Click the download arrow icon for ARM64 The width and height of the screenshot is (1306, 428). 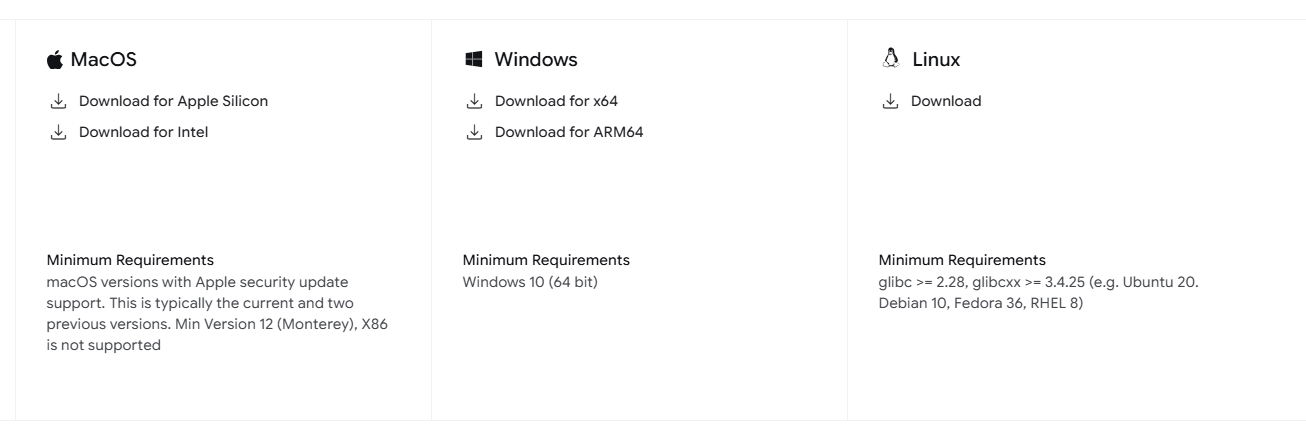click(x=474, y=132)
